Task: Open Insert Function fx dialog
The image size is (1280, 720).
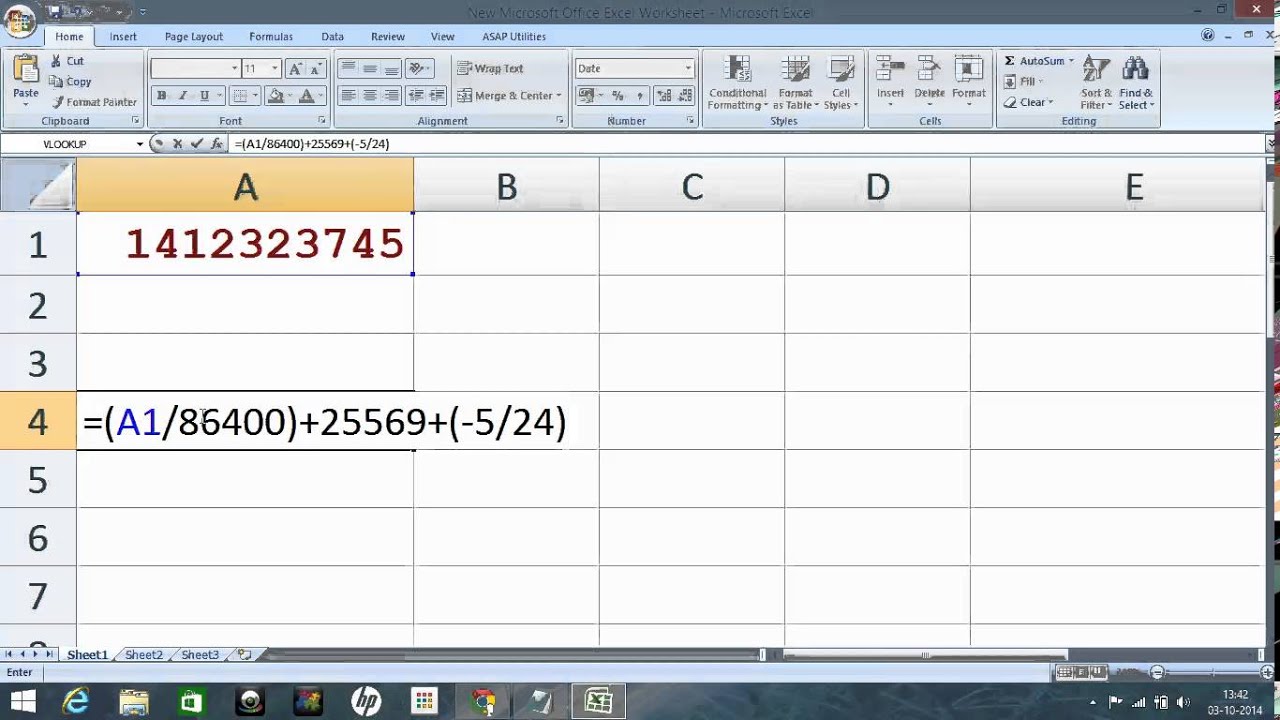Action: click(x=216, y=144)
